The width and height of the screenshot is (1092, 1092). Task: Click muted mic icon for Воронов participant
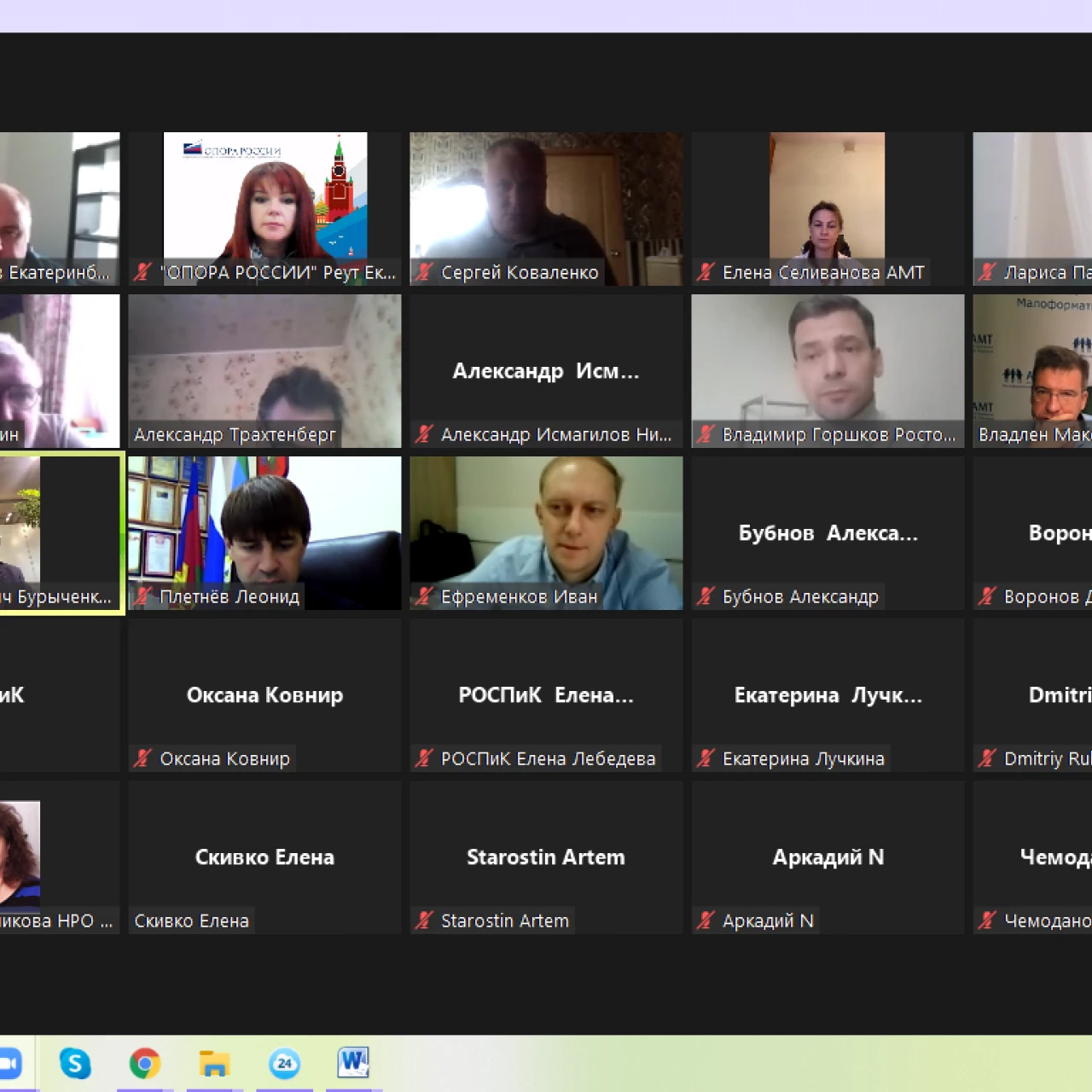click(987, 596)
